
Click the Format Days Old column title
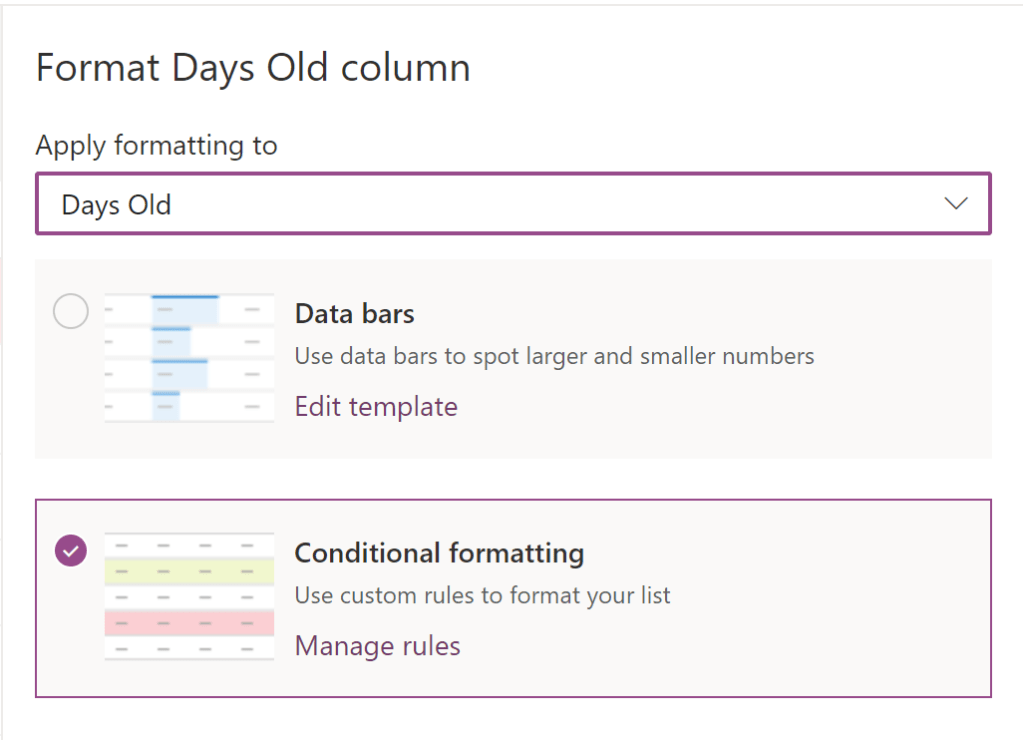click(253, 68)
